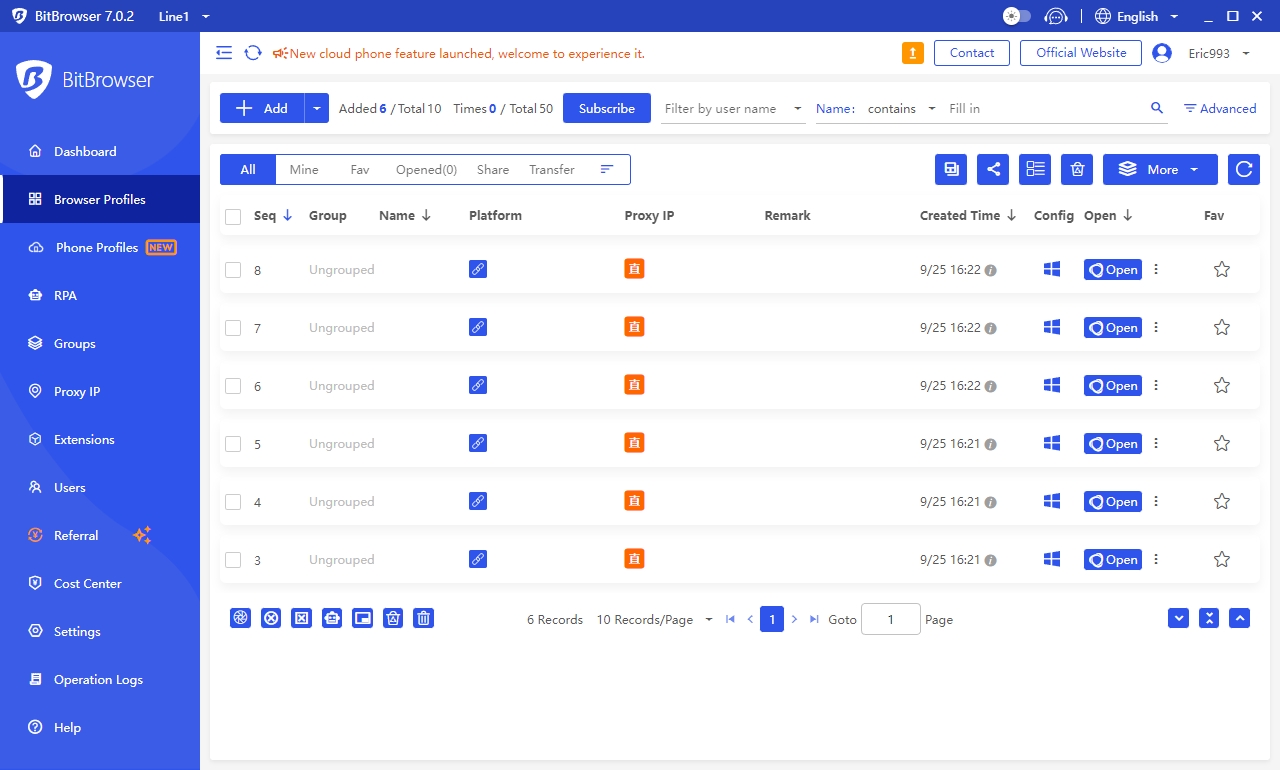Open the three-dot menu for profile 3
This screenshot has height=770, width=1280.
(1157, 559)
